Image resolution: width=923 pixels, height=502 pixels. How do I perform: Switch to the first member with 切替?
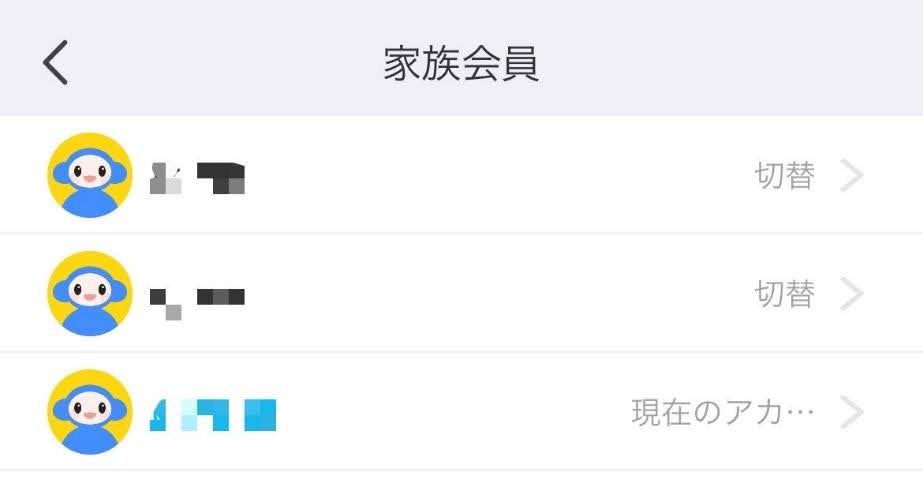point(785,175)
